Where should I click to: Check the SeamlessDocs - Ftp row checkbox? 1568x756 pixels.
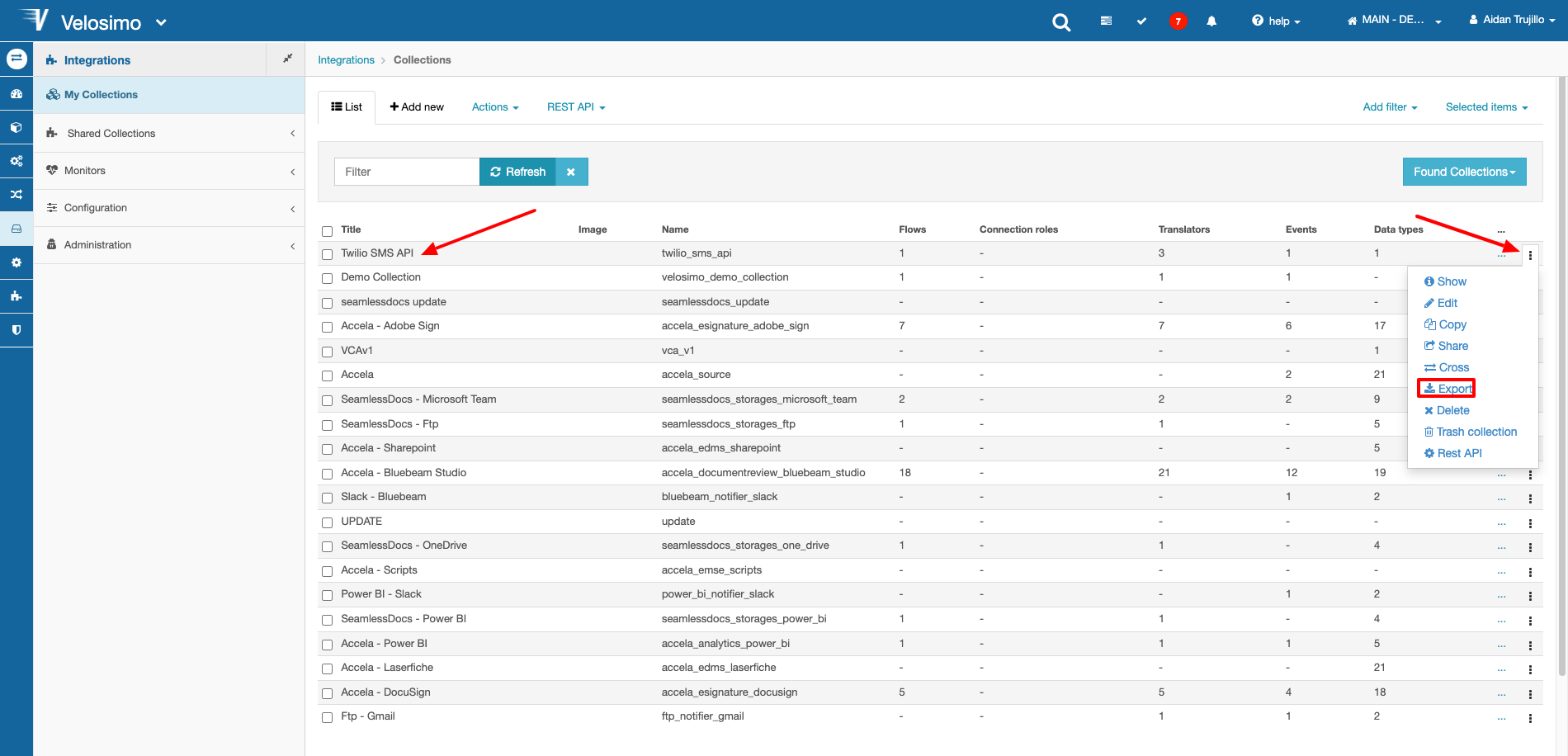(x=328, y=425)
